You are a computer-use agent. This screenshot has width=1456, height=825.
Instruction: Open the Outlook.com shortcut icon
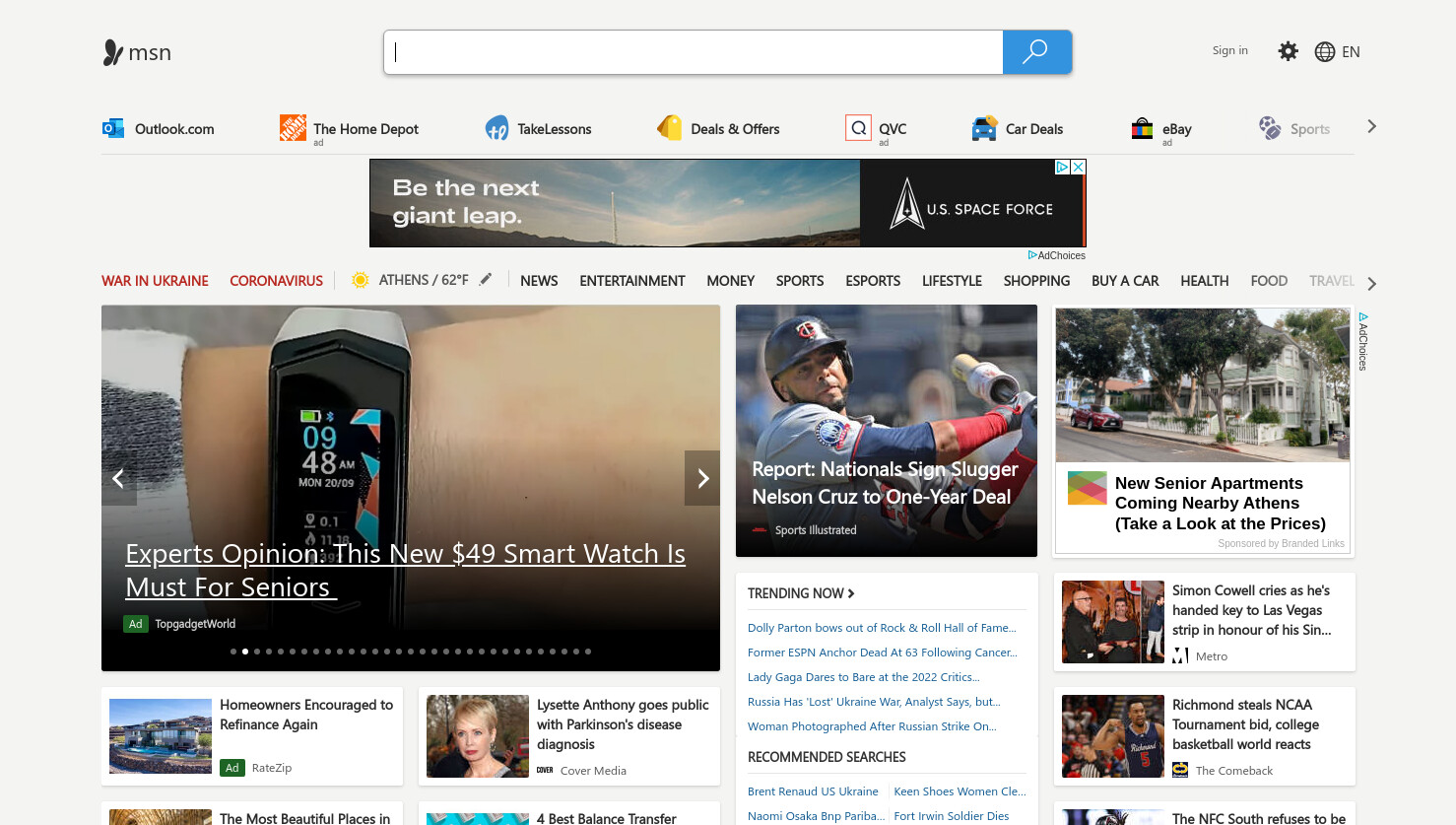click(x=113, y=128)
